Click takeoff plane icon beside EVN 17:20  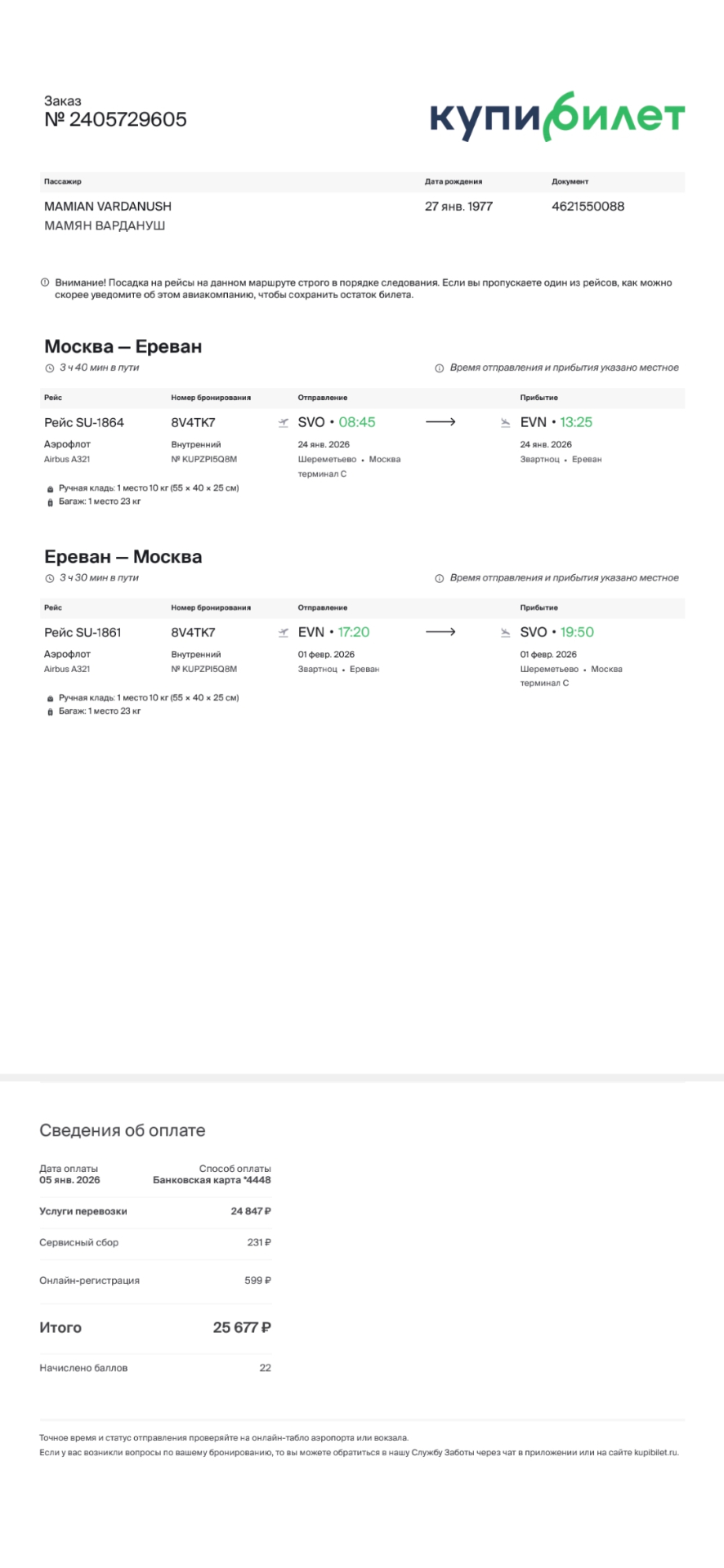tap(284, 632)
